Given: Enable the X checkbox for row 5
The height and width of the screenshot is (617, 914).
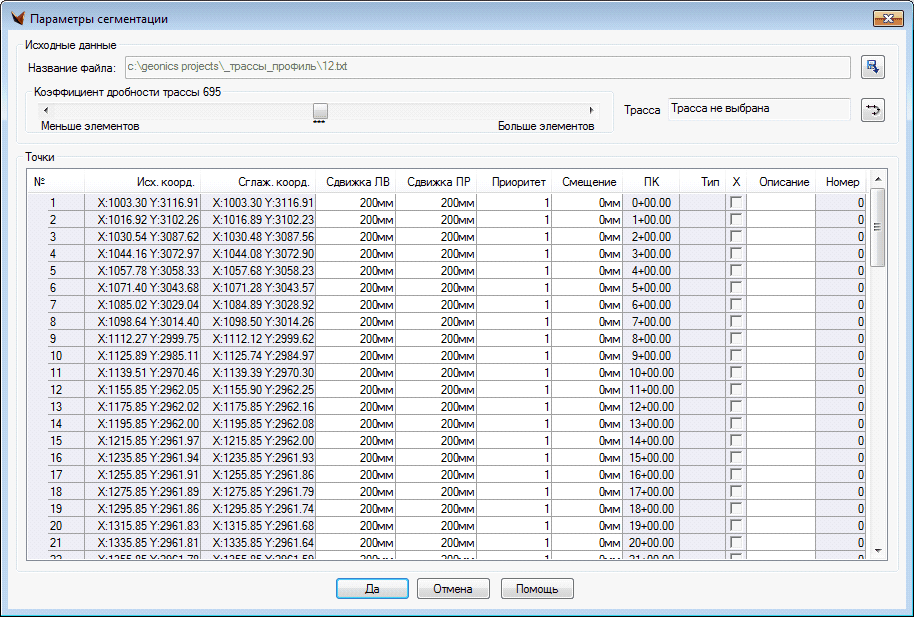Looking at the screenshot, I should point(736,270).
